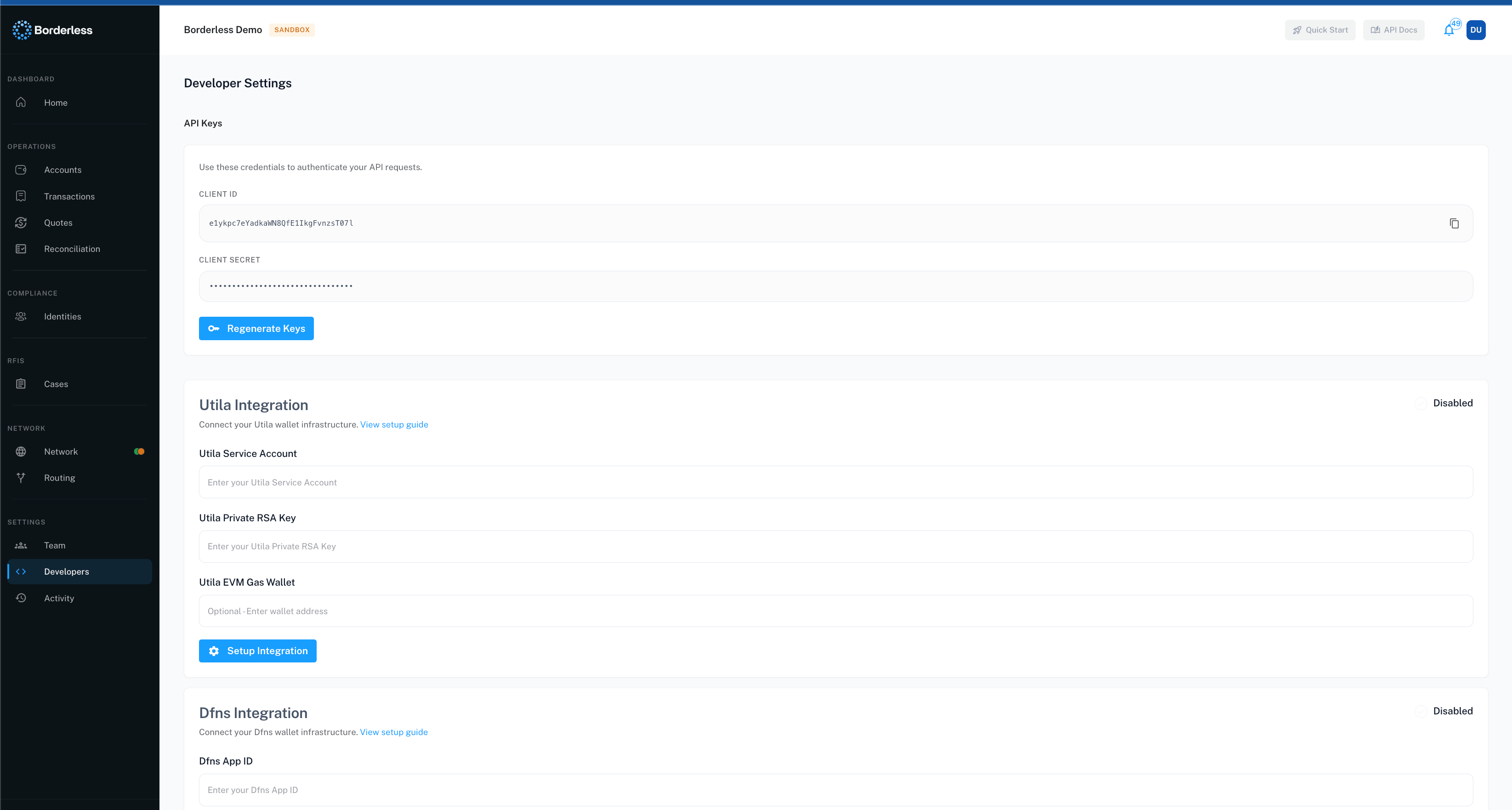
Task: Click the gear icon on Setup Integration
Action: (x=214, y=651)
